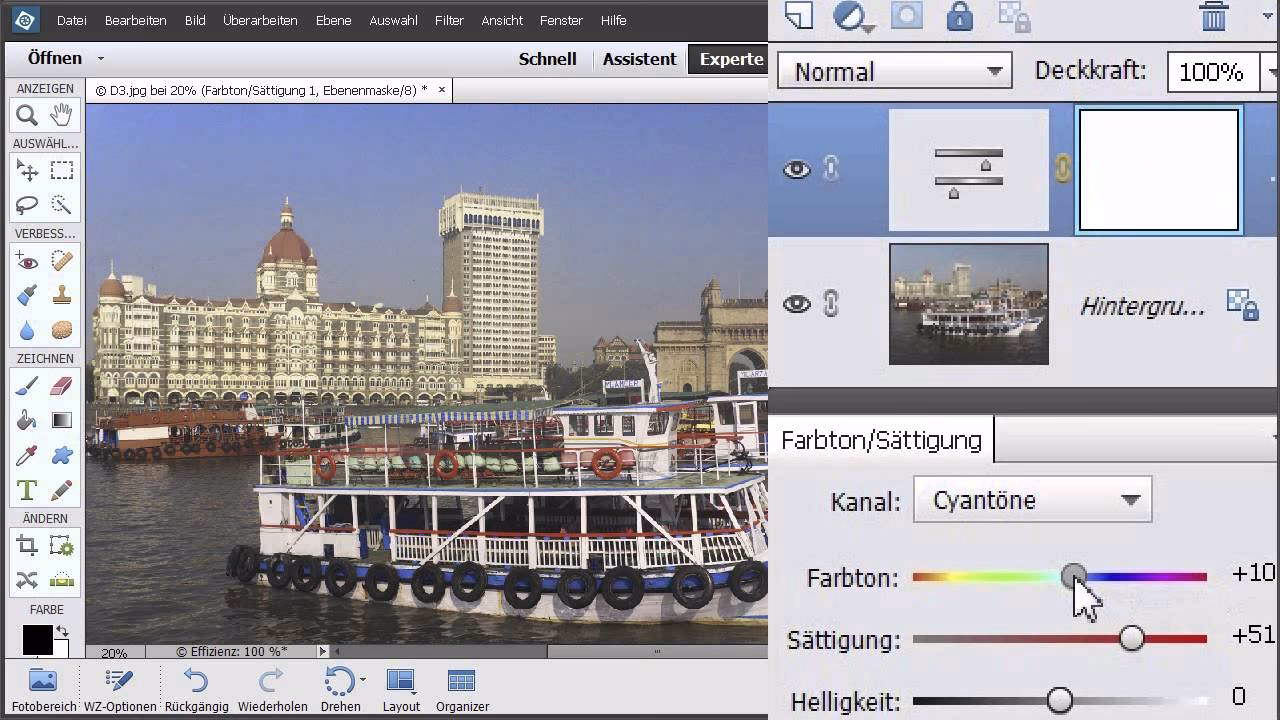Add a layer mask in the Layers panel
This screenshot has height=720, width=1280.
(x=906, y=16)
